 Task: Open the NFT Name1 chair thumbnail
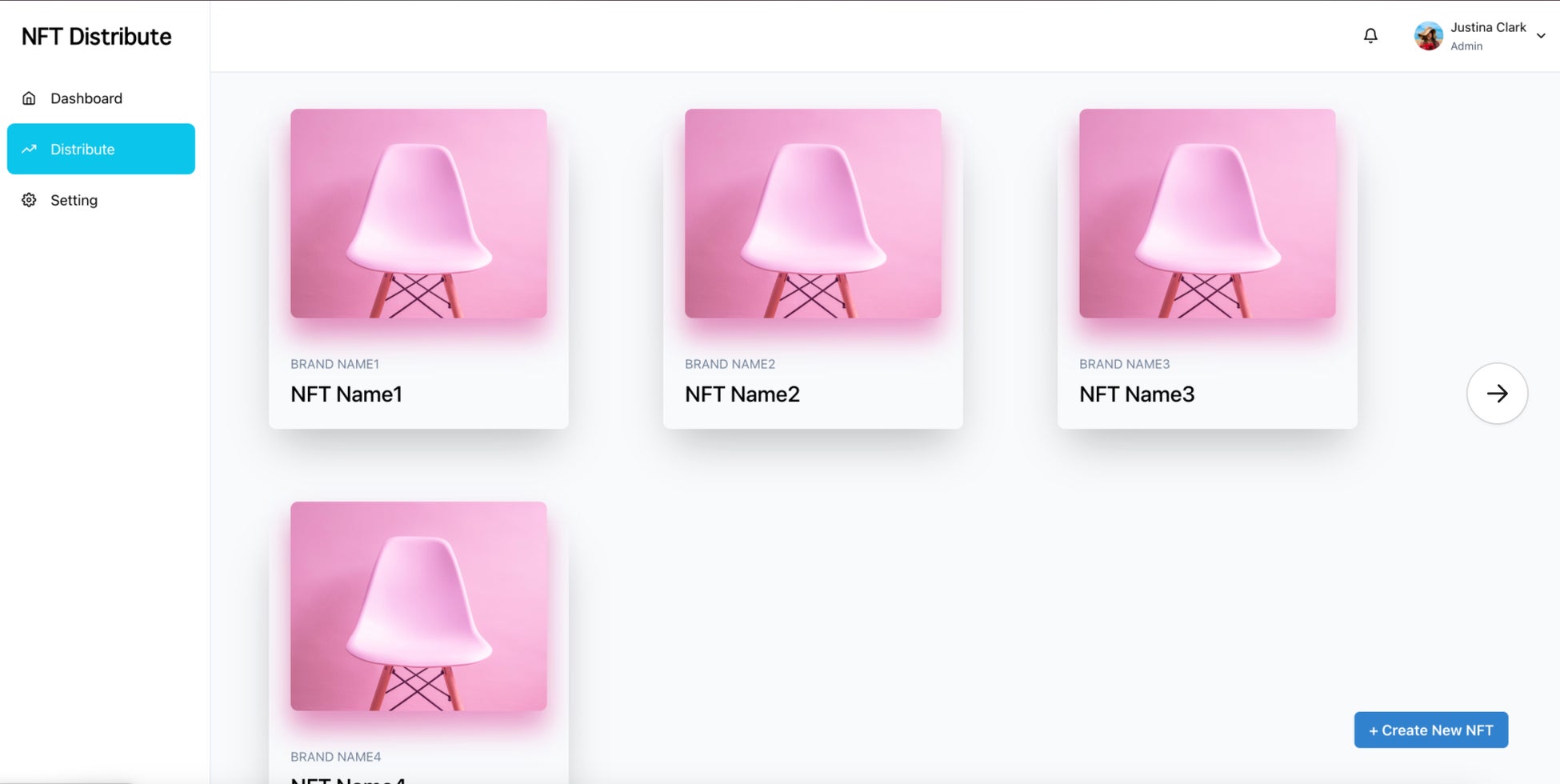(418, 214)
